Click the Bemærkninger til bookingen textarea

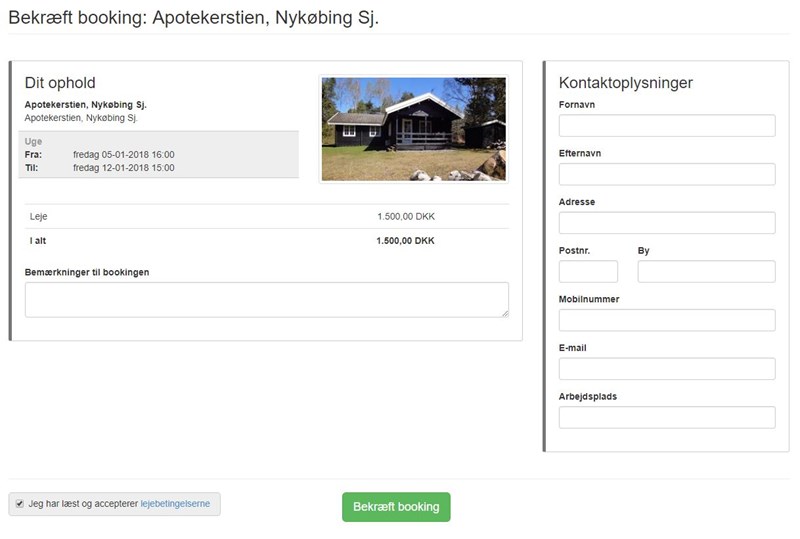click(x=267, y=300)
